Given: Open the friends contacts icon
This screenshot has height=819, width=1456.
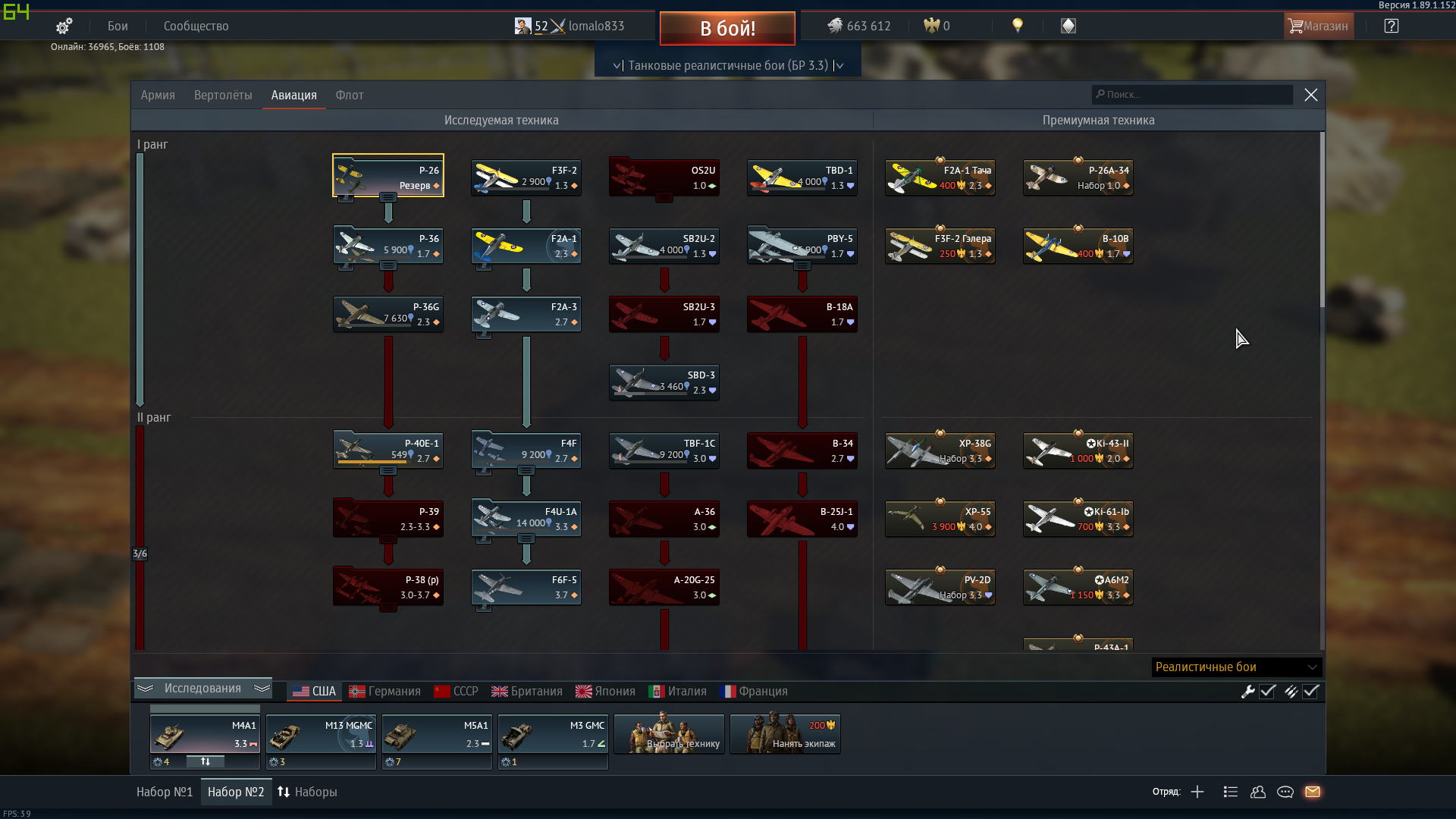Looking at the screenshot, I should [1258, 792].
